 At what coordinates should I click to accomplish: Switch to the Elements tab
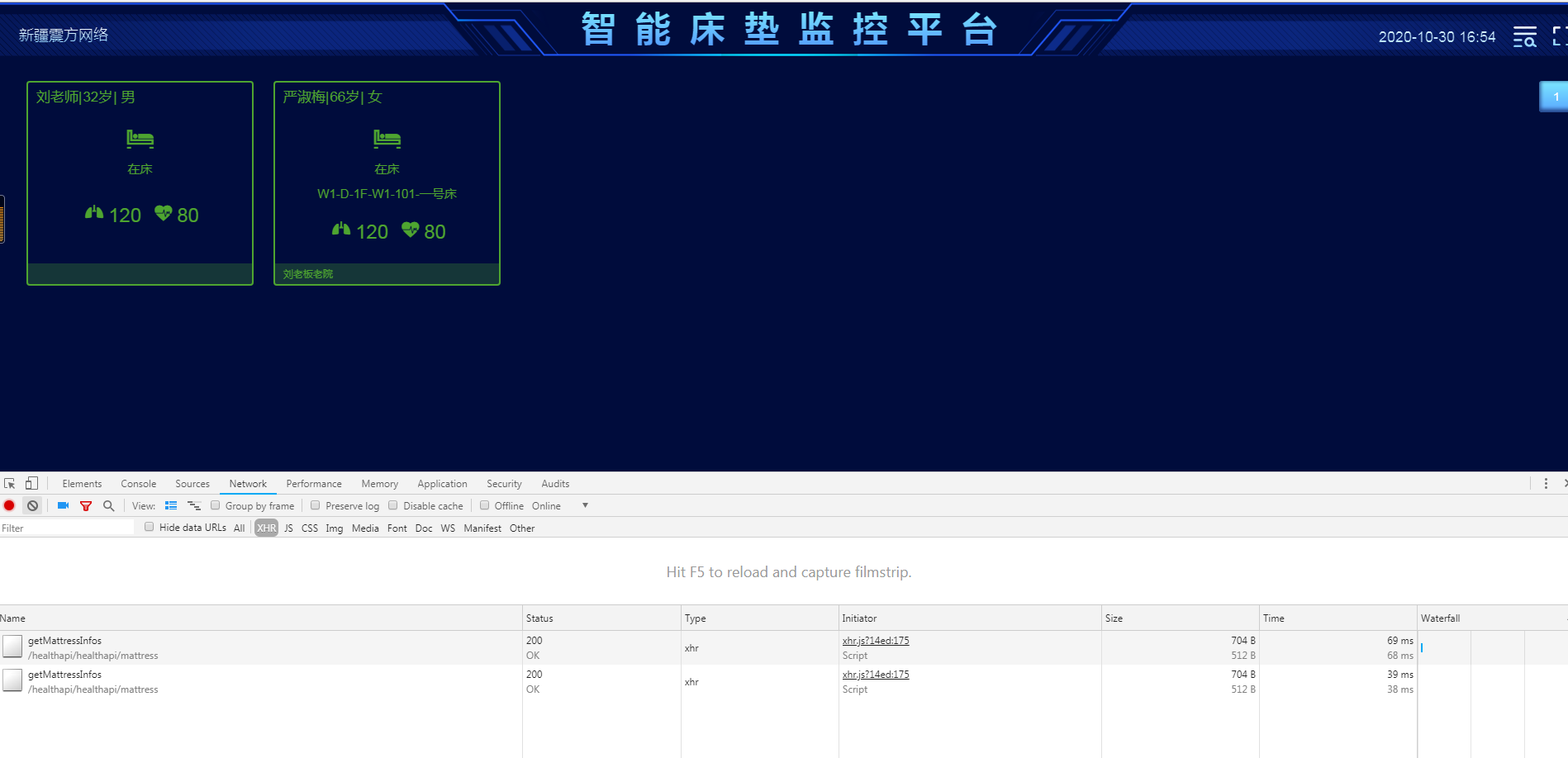tap(82, 484)
